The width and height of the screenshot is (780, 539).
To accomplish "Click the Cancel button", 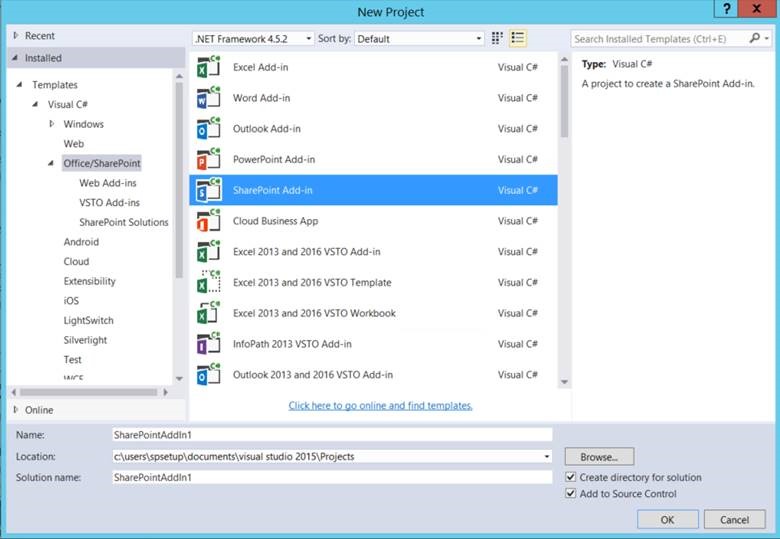I will coord(734,520).
